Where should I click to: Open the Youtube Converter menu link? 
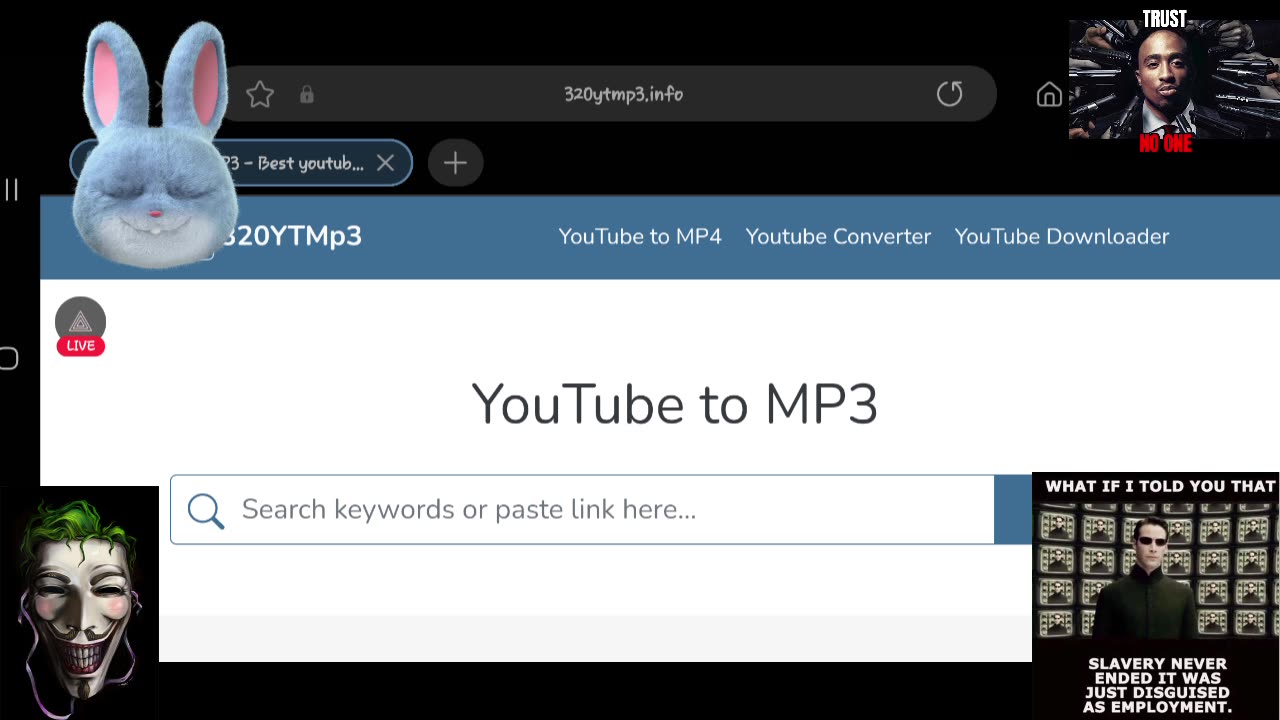tap(838, 236)
